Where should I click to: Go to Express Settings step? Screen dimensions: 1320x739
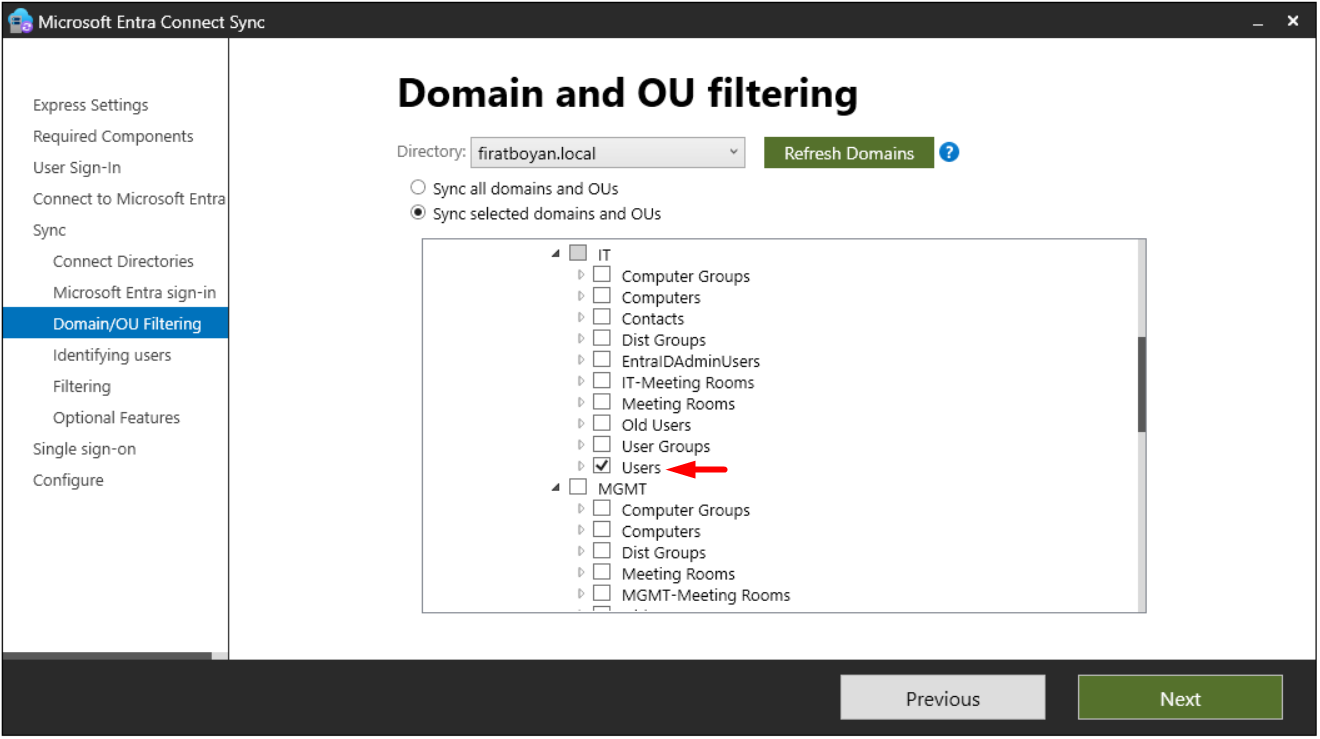click(x=90, y=105)
